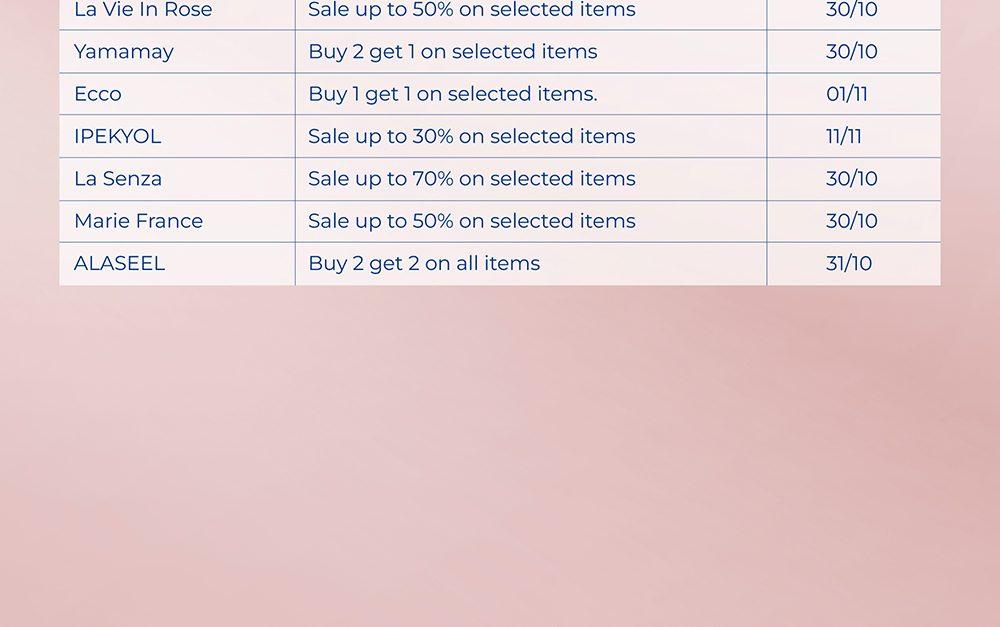Viewport: 1000px width, 627px height.
Task: Select the Sale up to 70% offer
Action: point(471,179)
